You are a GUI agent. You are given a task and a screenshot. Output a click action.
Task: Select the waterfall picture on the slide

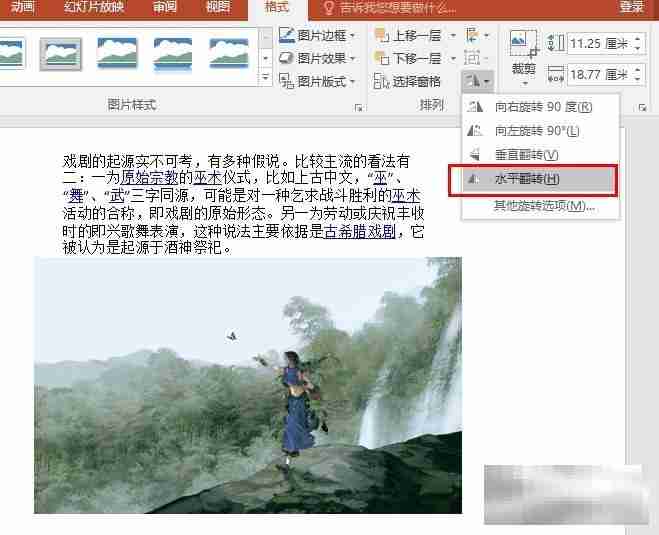point(248,385)
